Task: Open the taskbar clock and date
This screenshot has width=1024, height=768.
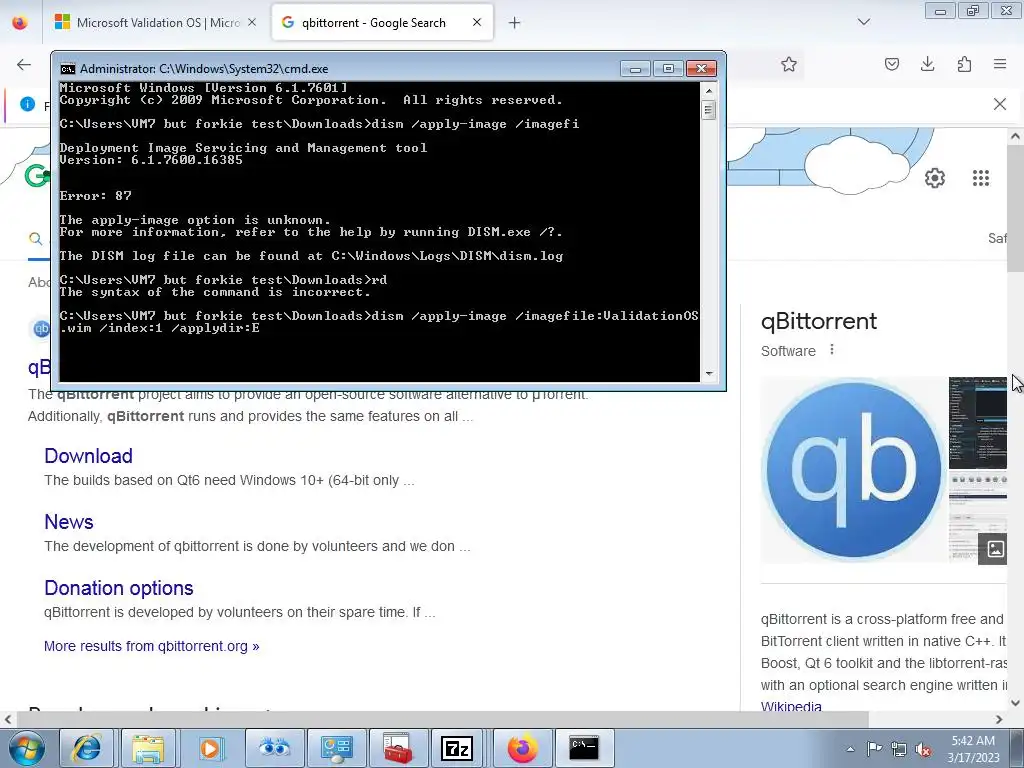Action: click(973, 749)
